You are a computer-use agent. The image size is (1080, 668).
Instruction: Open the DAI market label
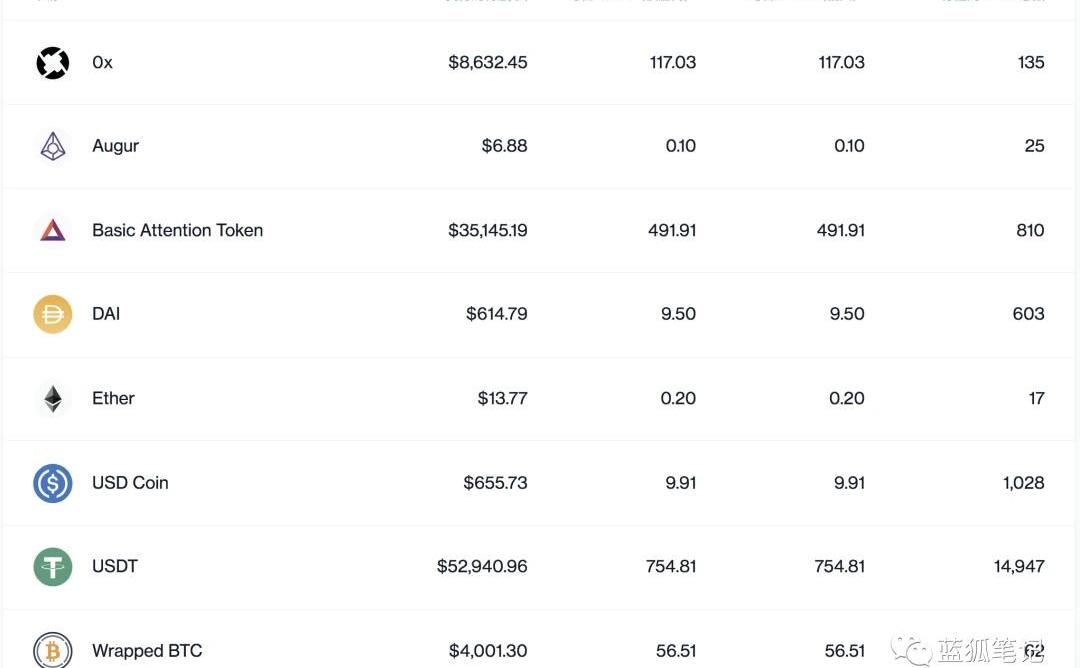(x=106, y=314)
